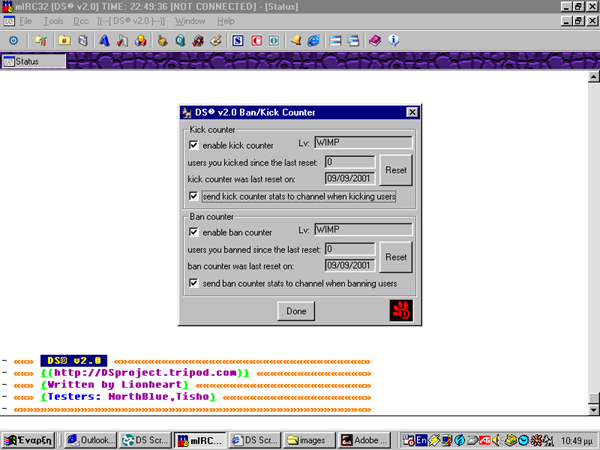600x450 pixels.
Task: Open the options folder-with-tools toolbar icon
Action: pos(41,40)
